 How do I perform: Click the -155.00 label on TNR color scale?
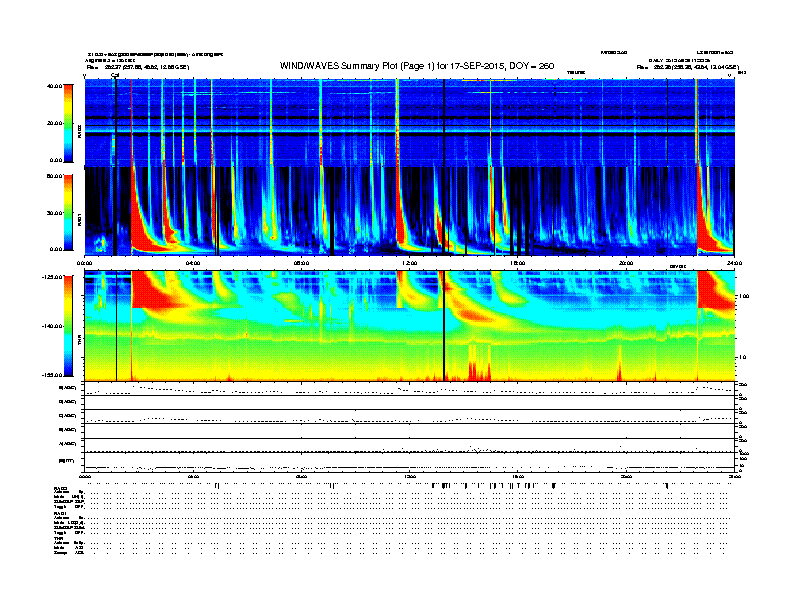pos(52,375)
